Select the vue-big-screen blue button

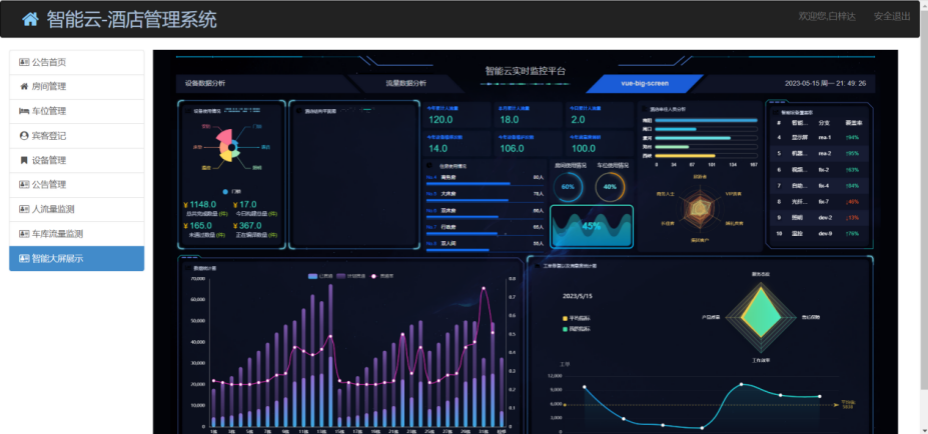(x=645, y=83)
